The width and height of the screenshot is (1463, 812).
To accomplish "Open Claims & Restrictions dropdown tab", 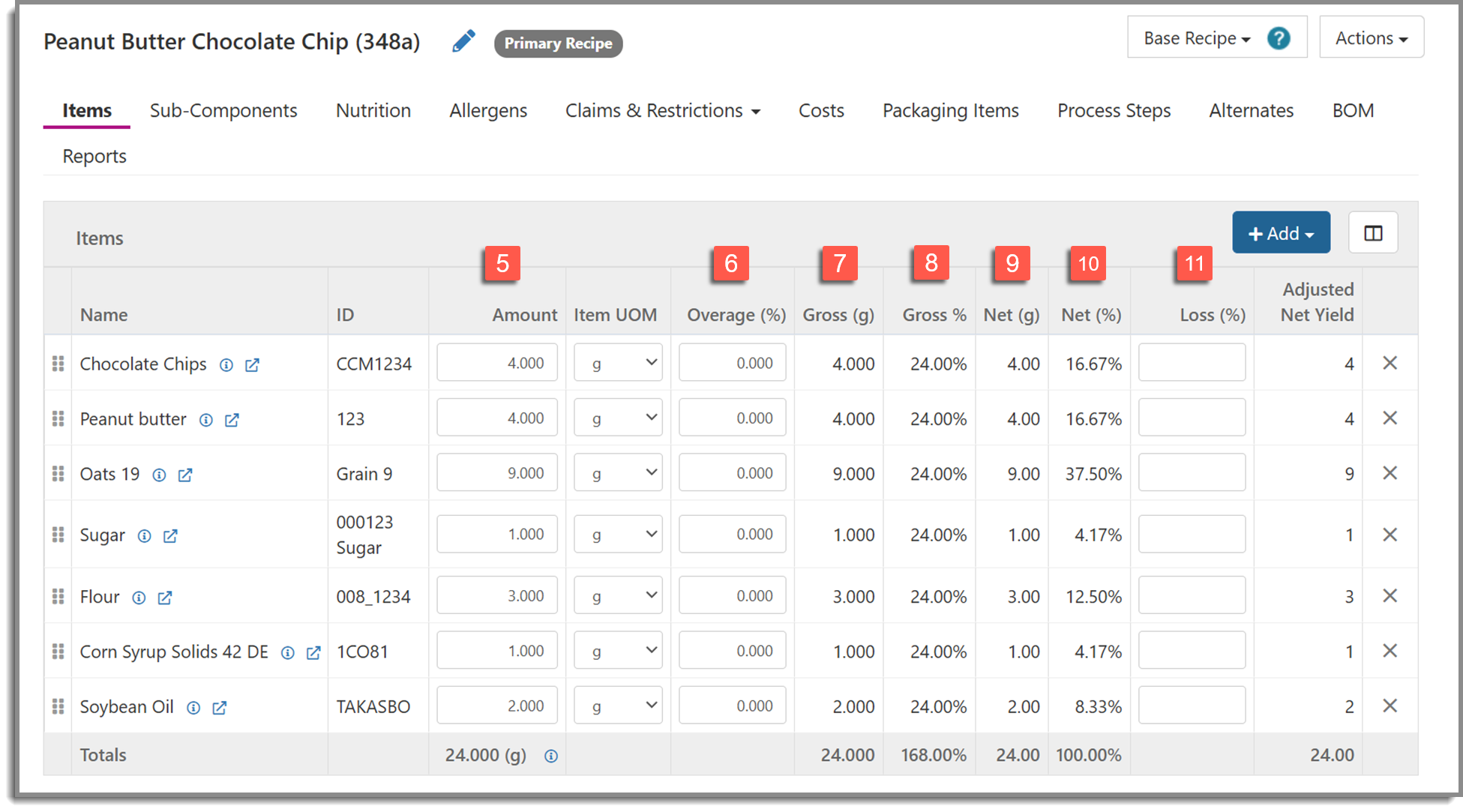I will tap(663, 111).
